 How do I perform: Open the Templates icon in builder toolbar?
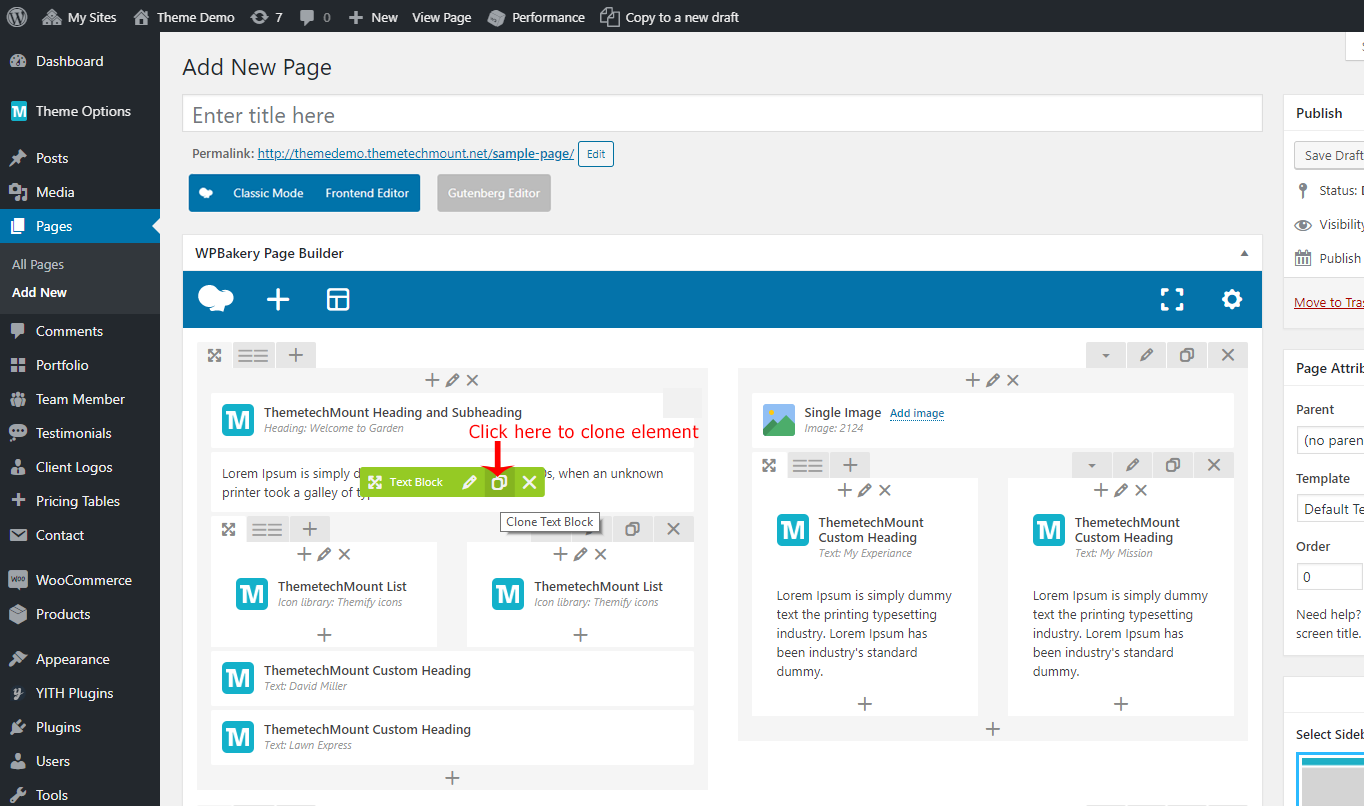coord(338,299)
